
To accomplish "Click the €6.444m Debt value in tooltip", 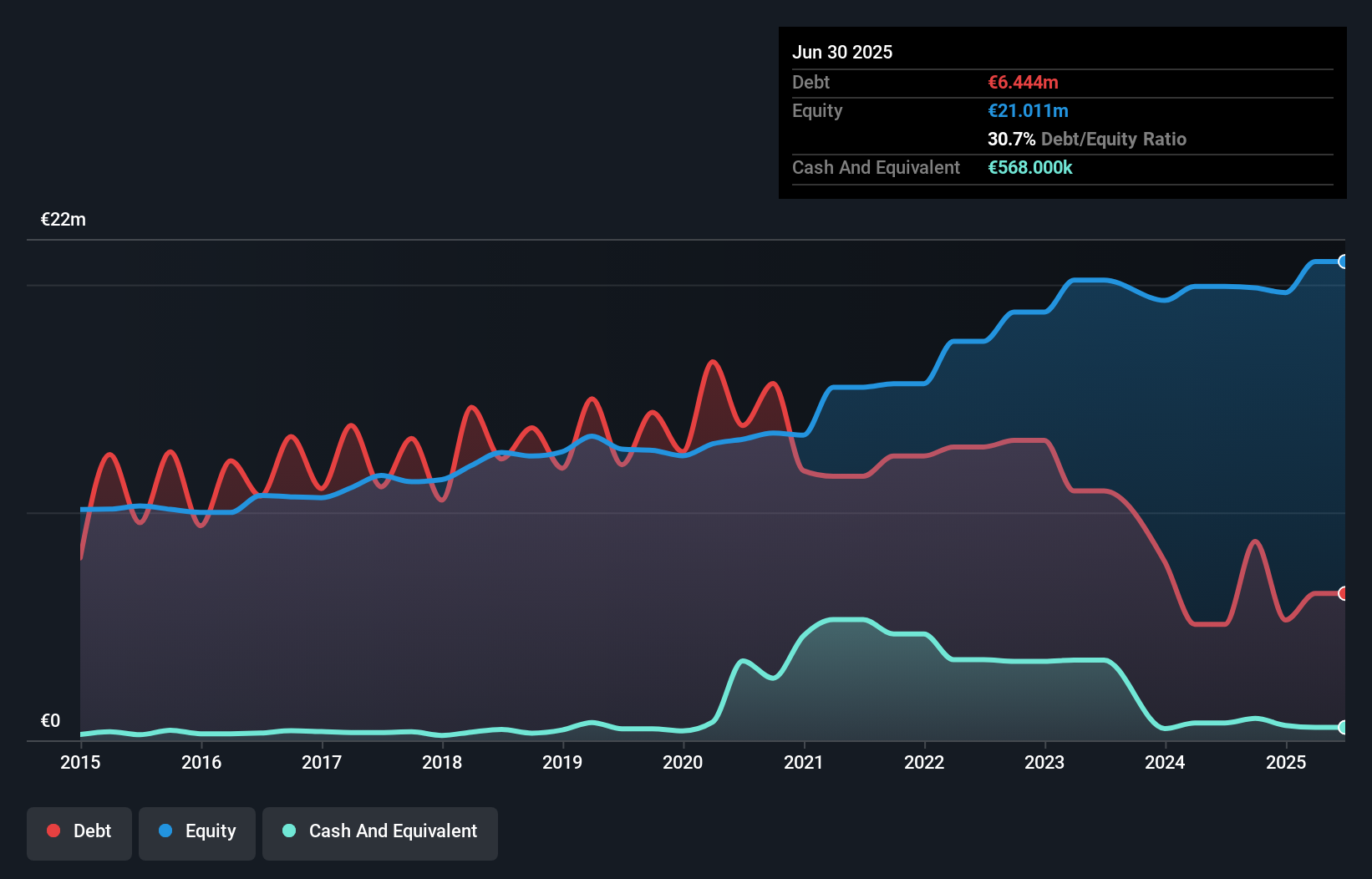I will 1023,82.
